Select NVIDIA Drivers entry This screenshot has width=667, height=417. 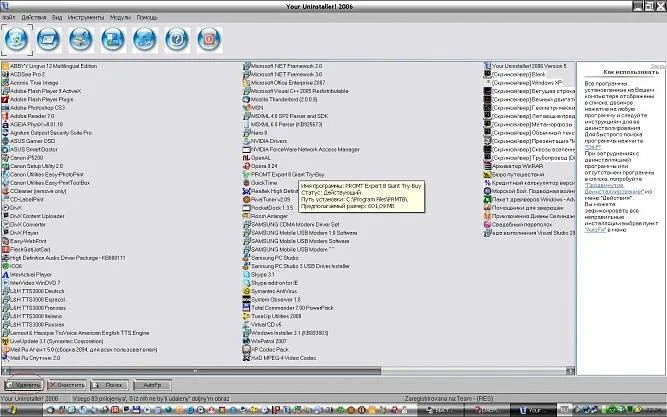pyautogui.click(x=265, y=141)
